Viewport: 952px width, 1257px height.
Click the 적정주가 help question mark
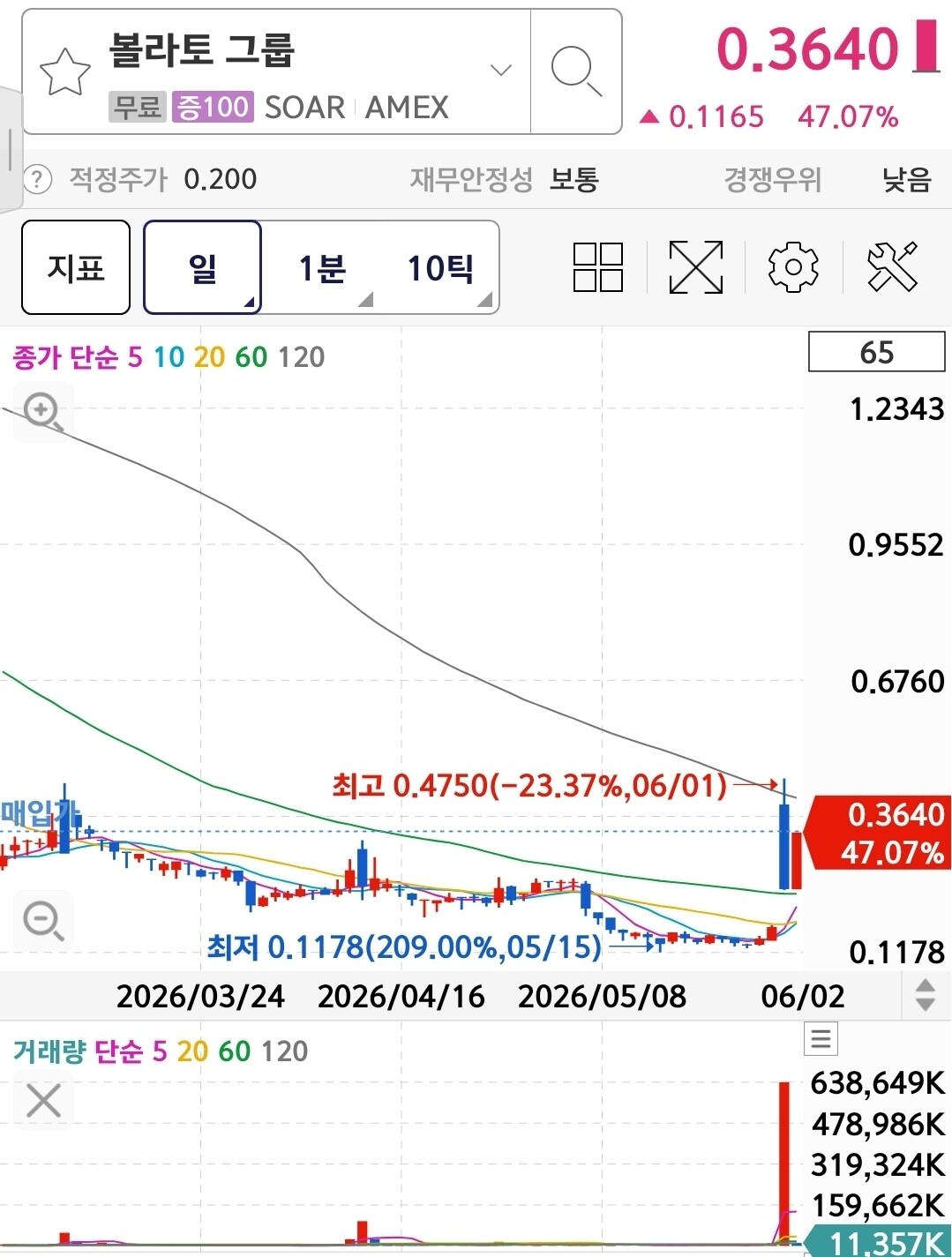[x=36, y=180]
